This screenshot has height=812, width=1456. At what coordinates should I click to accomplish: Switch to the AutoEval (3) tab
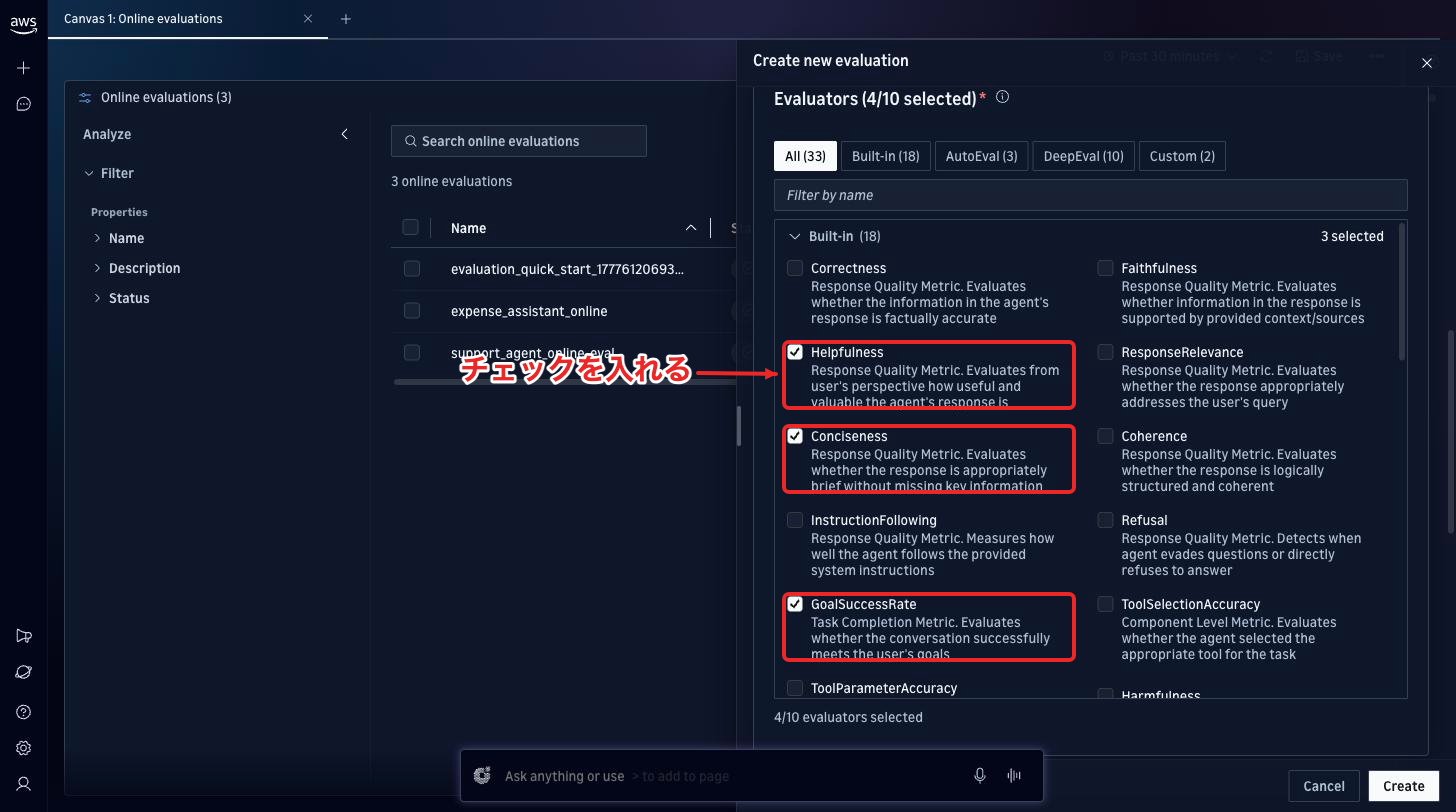point(981,156)
